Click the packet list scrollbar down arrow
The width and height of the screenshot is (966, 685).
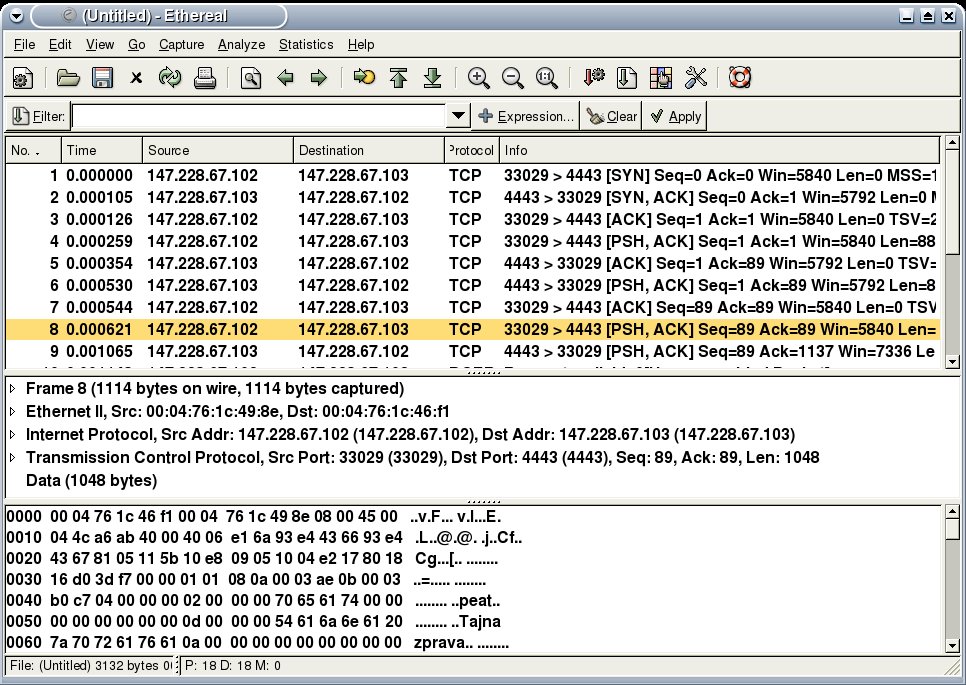952,362
